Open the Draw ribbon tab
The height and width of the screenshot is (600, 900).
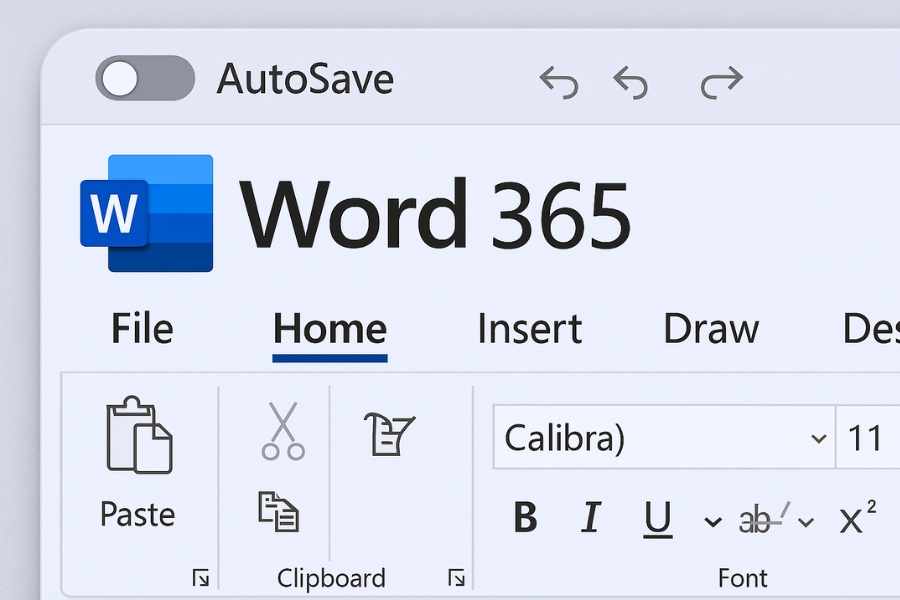point(711,329)
